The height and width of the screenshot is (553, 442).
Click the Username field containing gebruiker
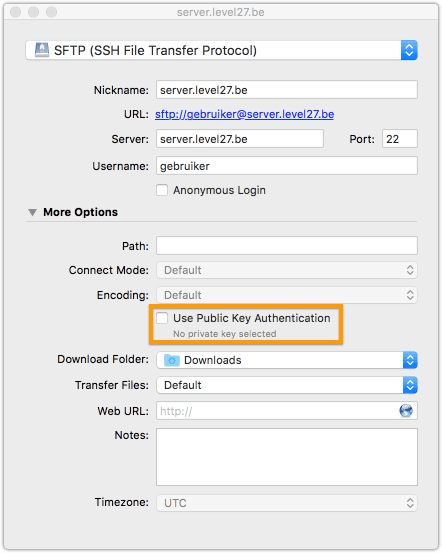287,166
